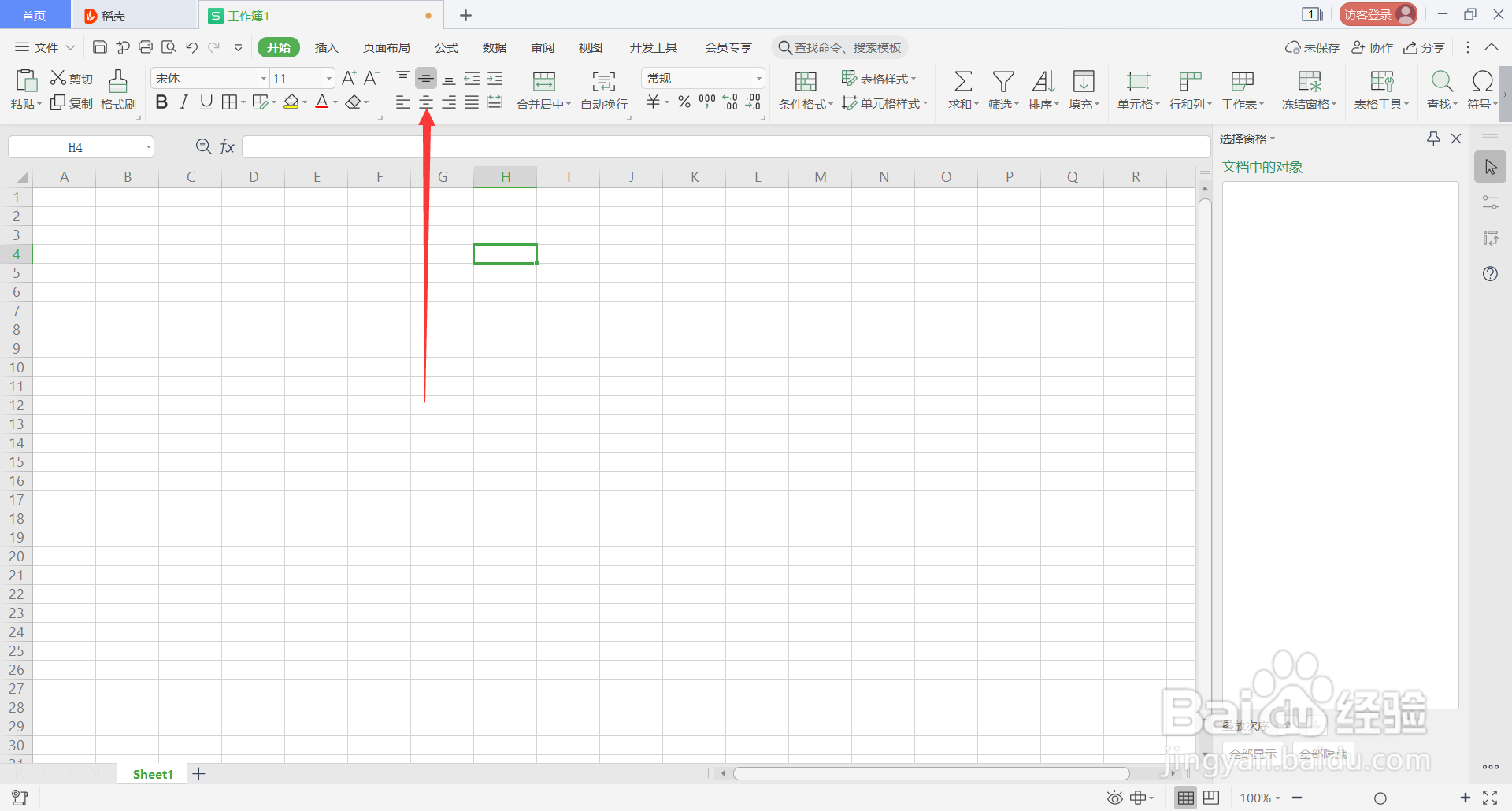Switch to the 插入 (Insert) tab
The width and height of the screenshot is (1512, 811).
coord(326,47)
